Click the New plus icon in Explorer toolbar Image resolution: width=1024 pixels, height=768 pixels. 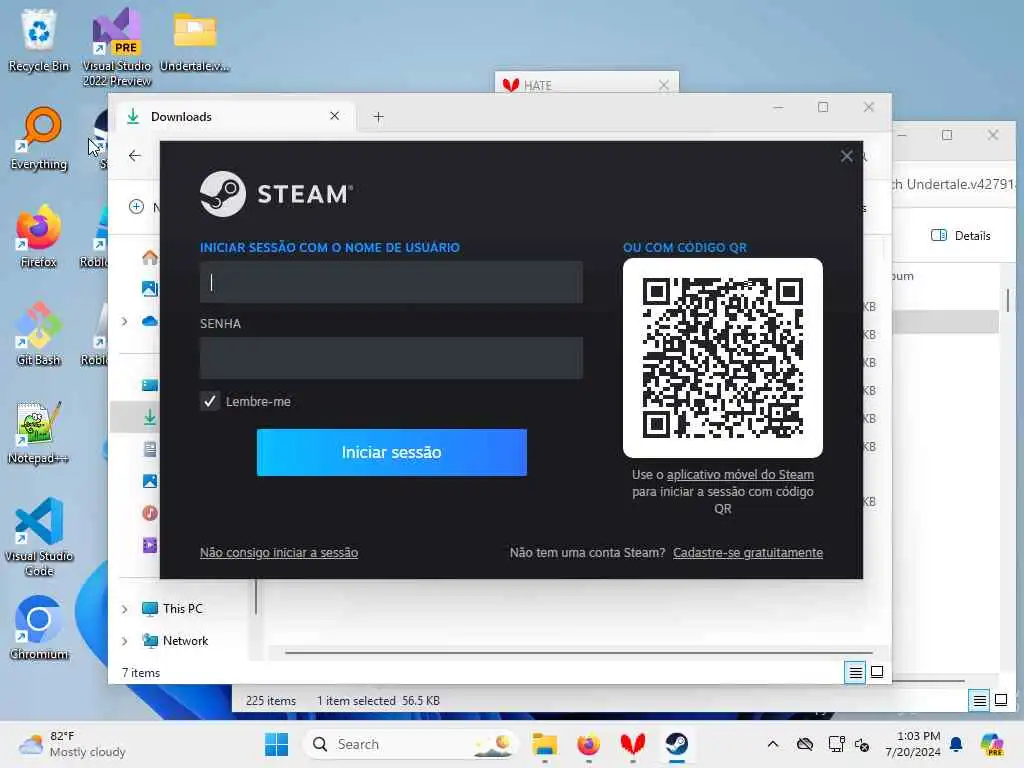coord(136,207)
